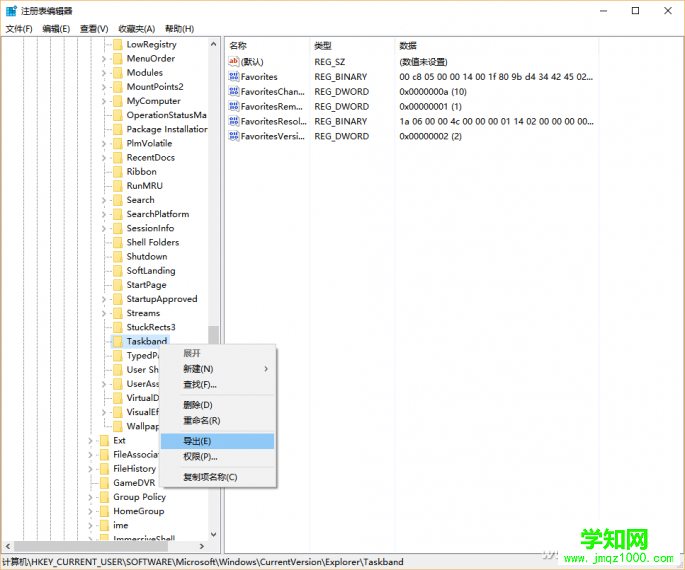Expand the MenuOrder tree node
Image resolution: width=685 pixels, height=570 pixels.
point(104,59)
